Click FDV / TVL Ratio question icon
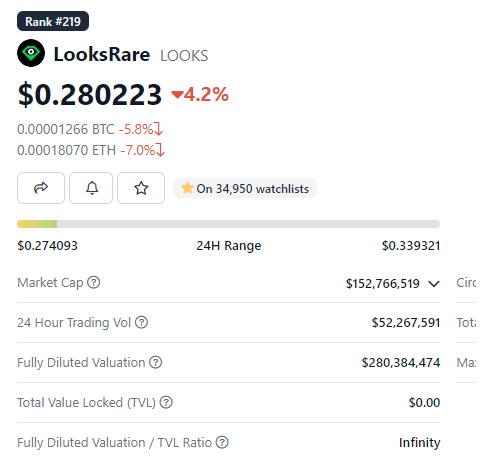This screenshot has height=459, width=497. [x=222, y=442]
